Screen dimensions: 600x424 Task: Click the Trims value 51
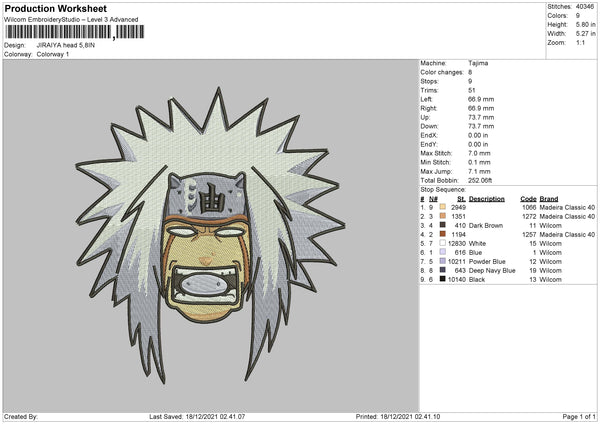(x=471, y=90)
